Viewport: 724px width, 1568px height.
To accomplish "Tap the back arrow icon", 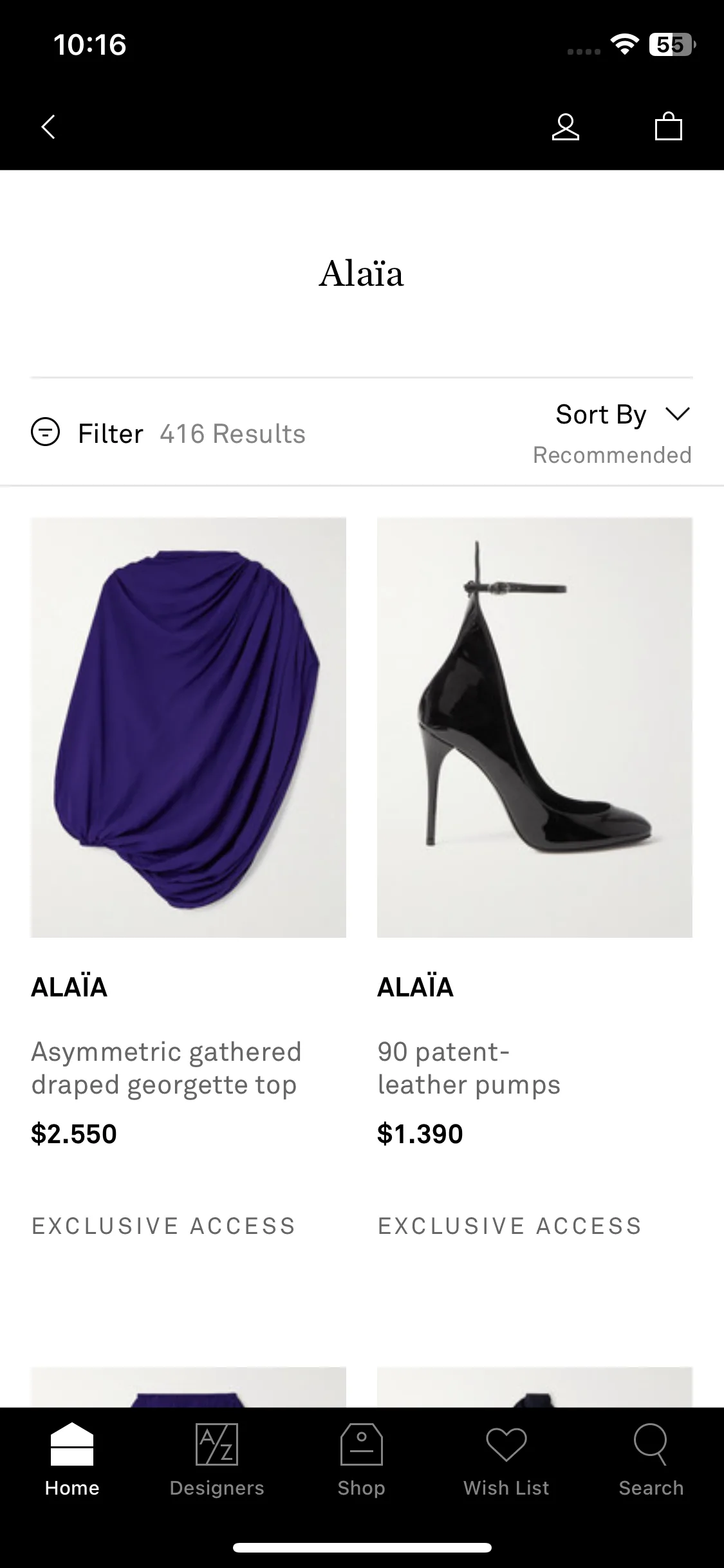I will pos(48,127).
